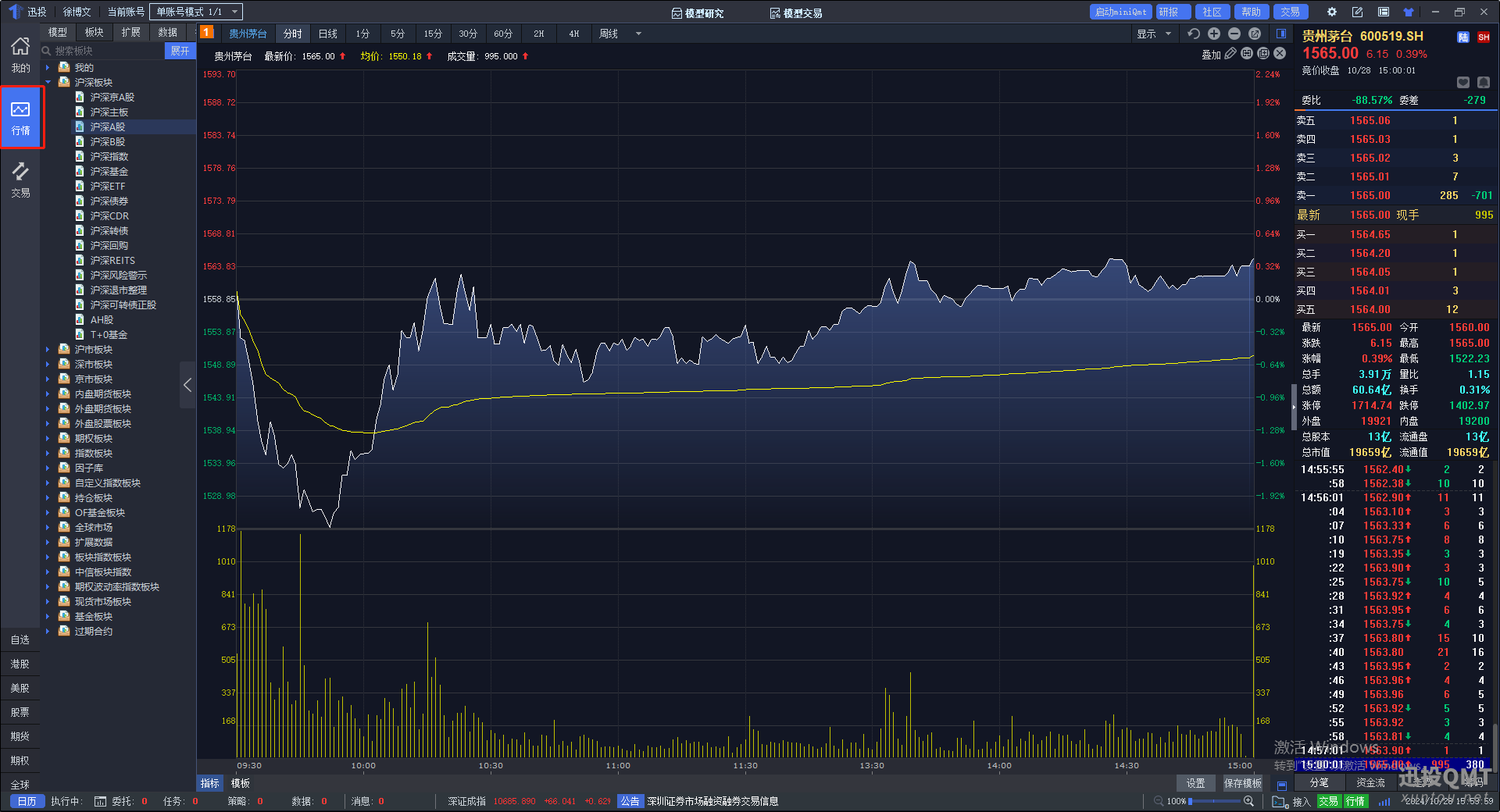Click the status bar zoom-out magnifier
The height and width of the screenshot is (812, 1500).
[1159, 801]
